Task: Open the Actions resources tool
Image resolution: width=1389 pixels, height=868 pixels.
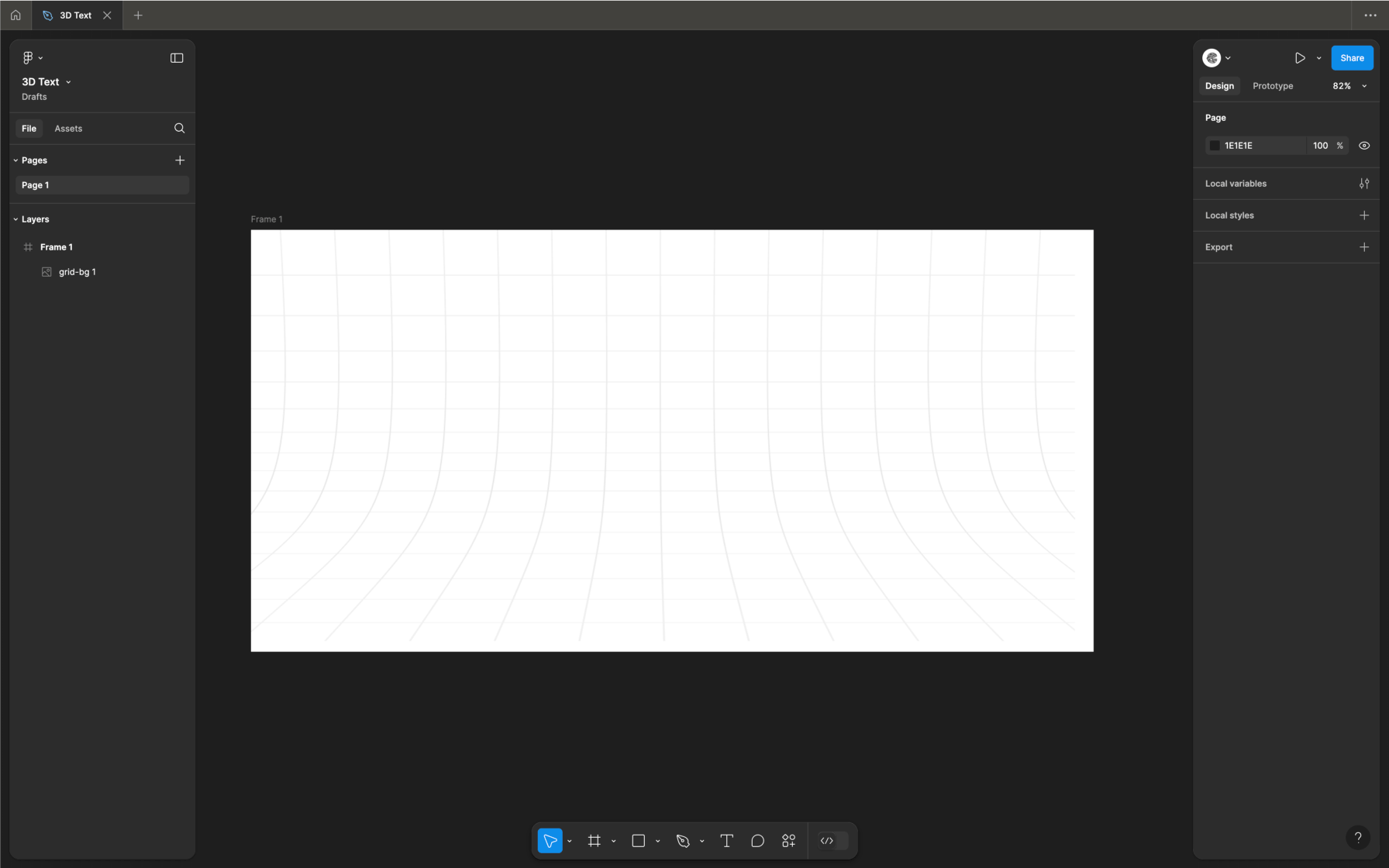Action: tap(789, 841)
